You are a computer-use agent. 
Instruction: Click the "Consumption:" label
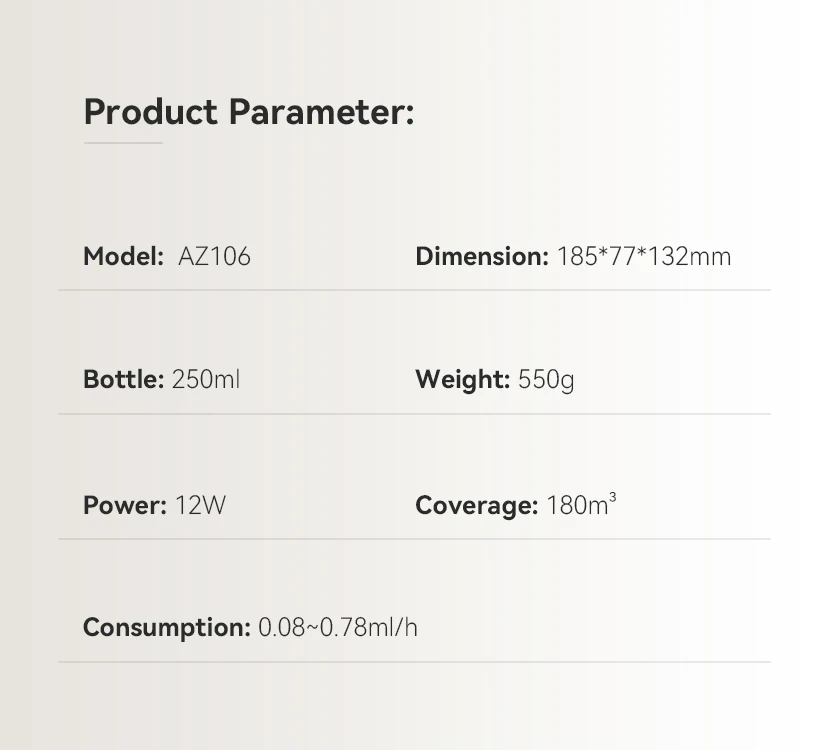point(166,628)
